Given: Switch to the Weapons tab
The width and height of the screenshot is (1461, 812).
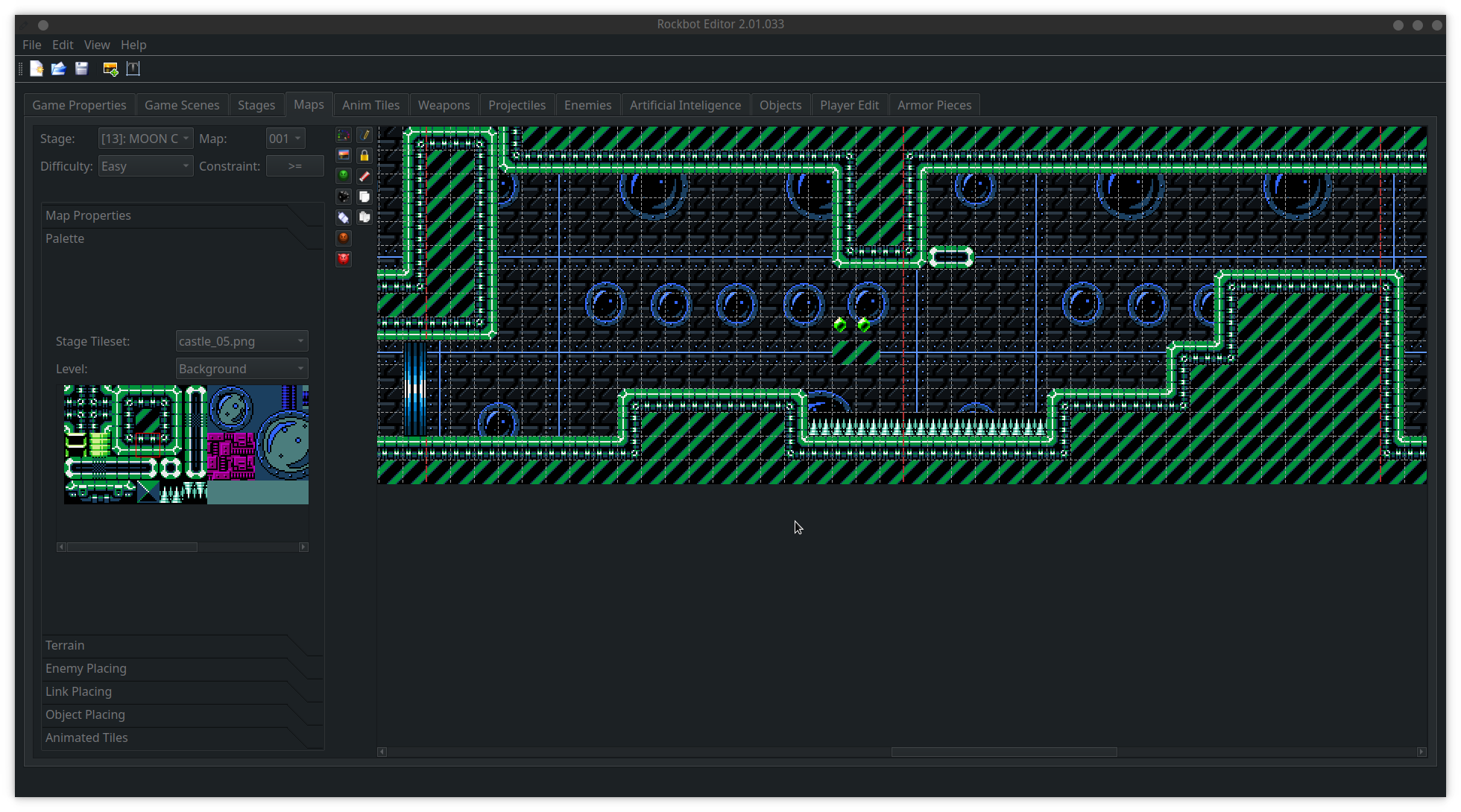Looking at the screenshot, I should [443, 104].
